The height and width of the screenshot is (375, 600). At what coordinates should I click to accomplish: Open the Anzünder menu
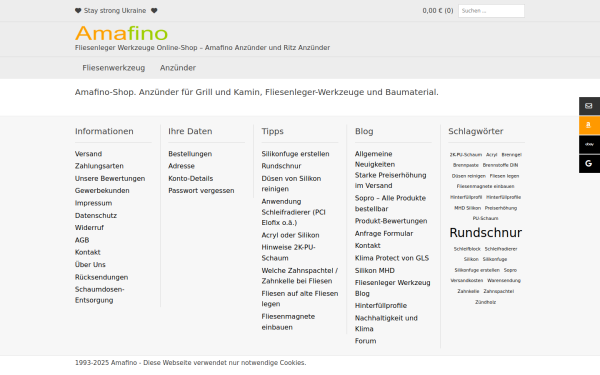pos(178,68)
